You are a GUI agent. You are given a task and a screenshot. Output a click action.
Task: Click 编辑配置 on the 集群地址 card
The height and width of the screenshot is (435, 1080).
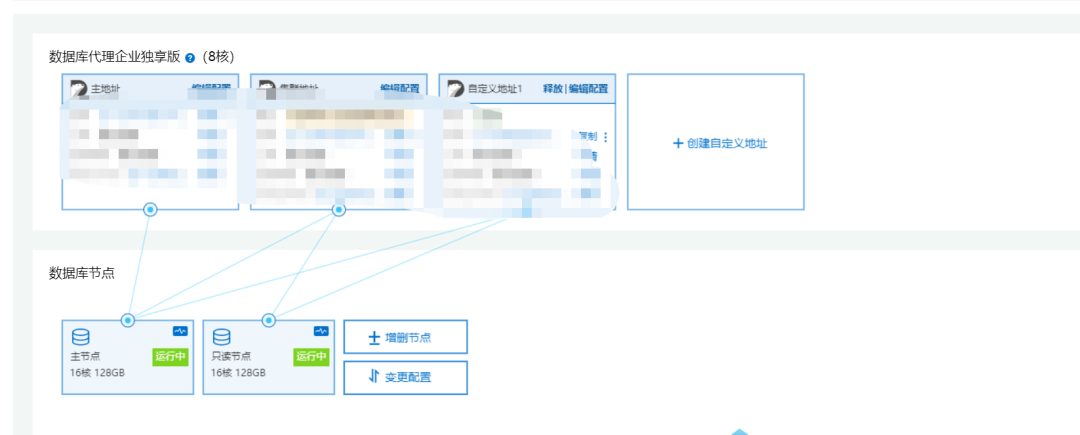[400, 89]
